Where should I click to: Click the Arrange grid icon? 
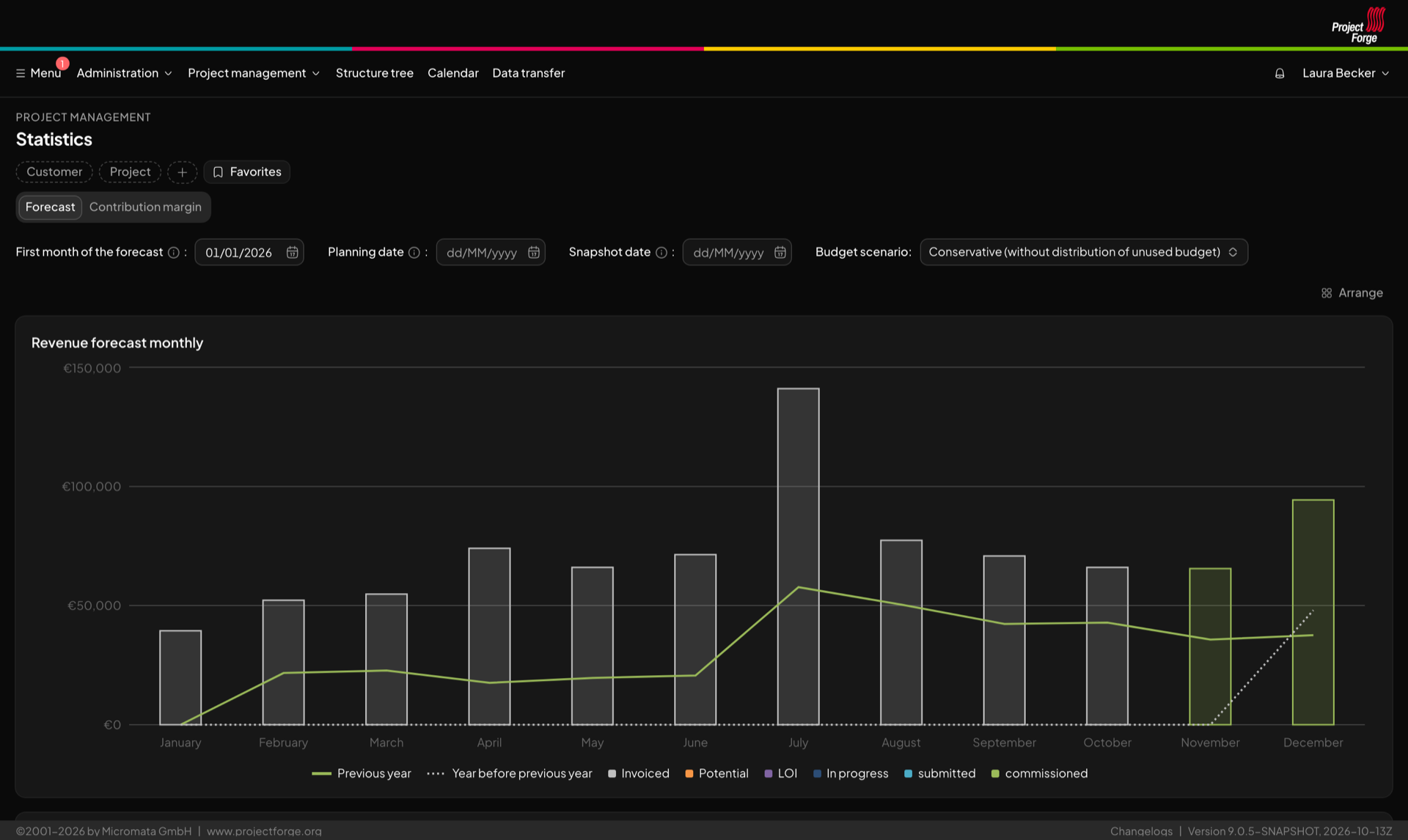pyautogui.click(x=1327, y=293)
